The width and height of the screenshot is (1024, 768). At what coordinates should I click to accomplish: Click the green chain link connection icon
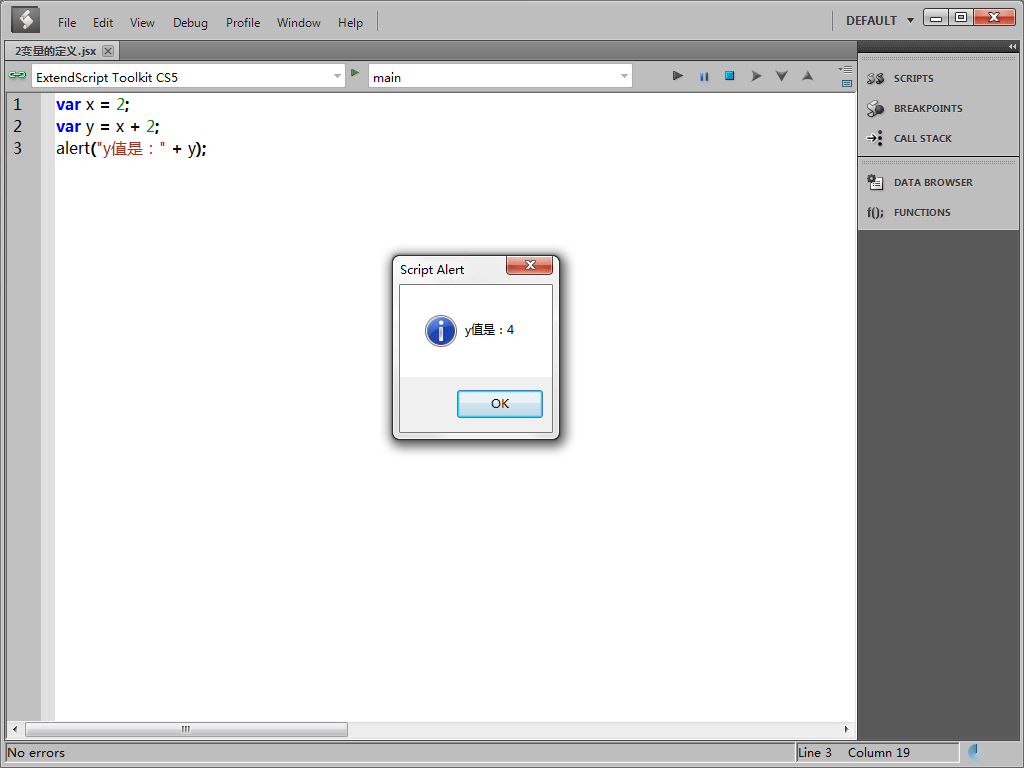point(17,75)
